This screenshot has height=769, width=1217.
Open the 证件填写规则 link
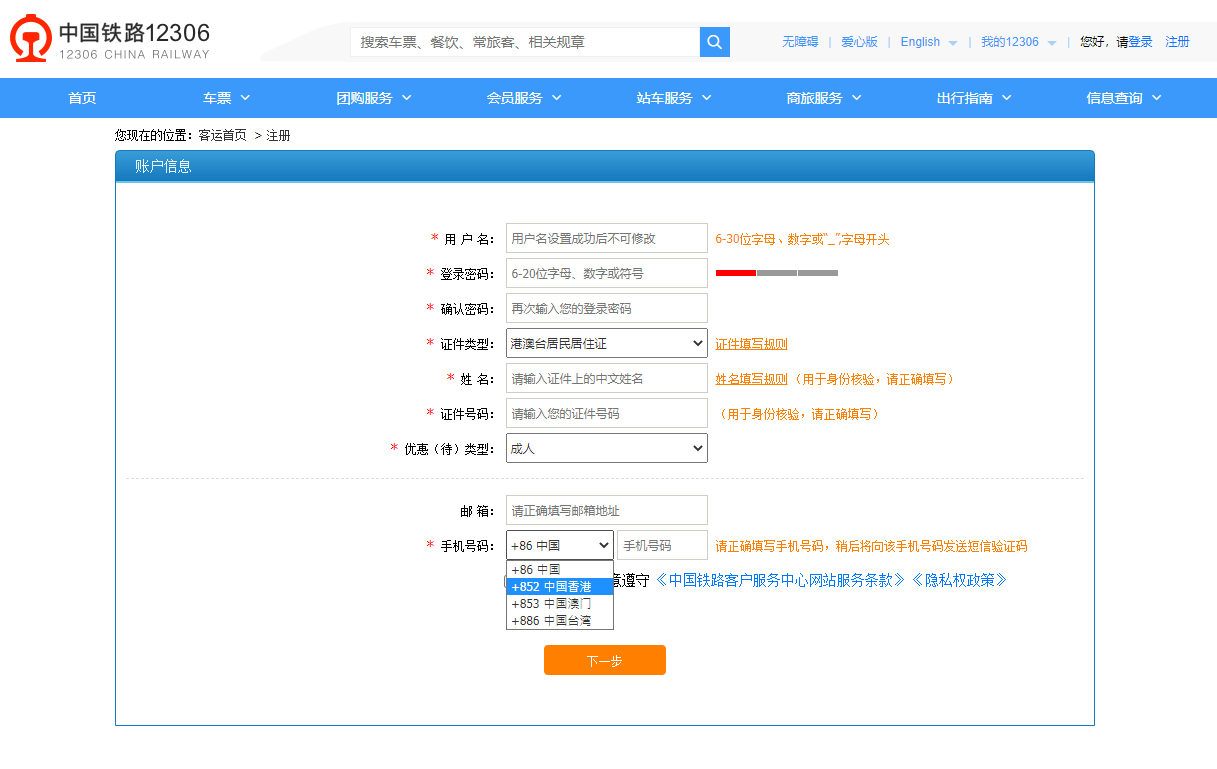click(752, 342)
